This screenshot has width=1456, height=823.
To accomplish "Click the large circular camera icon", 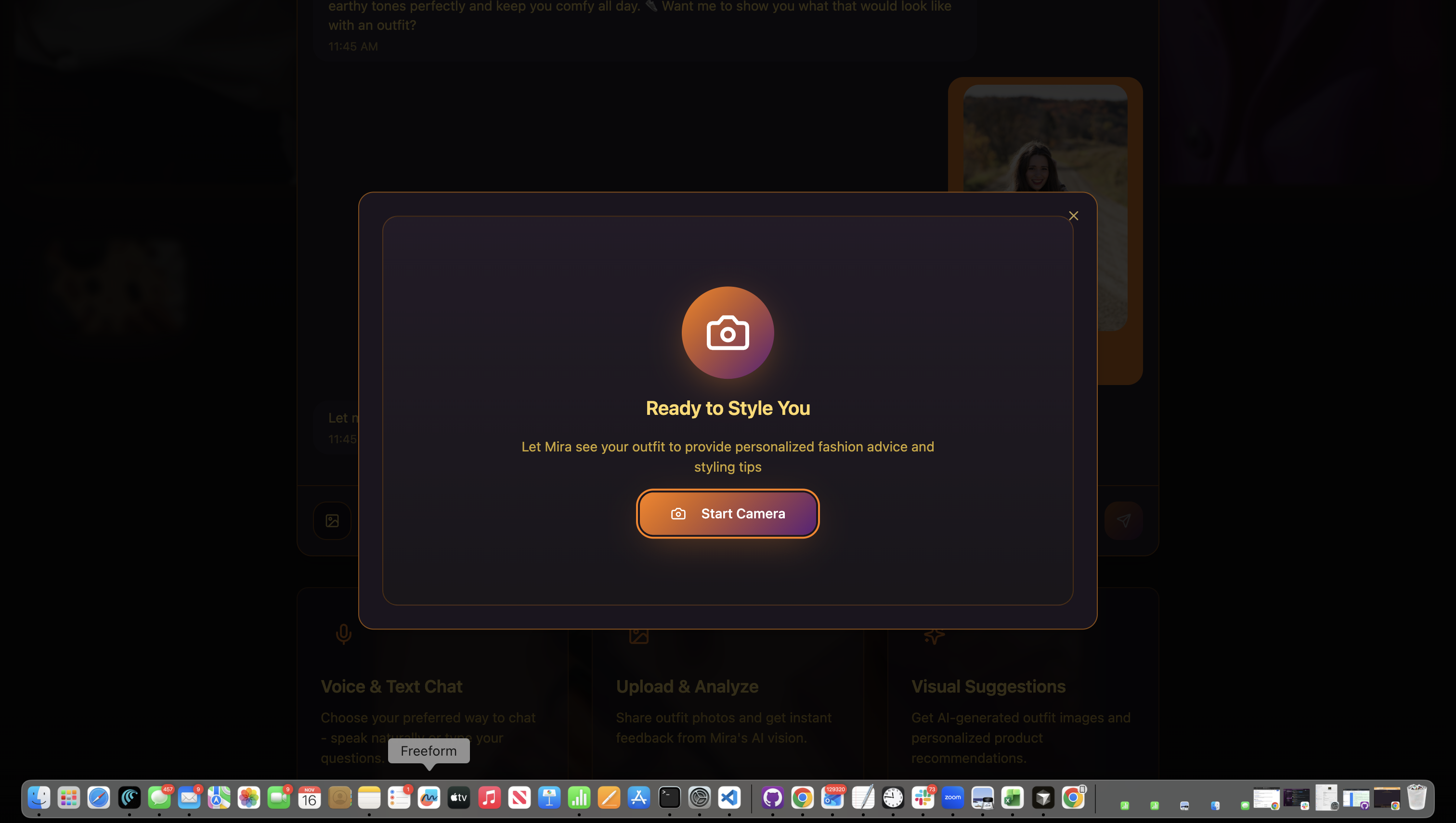I will coord(728,333).
